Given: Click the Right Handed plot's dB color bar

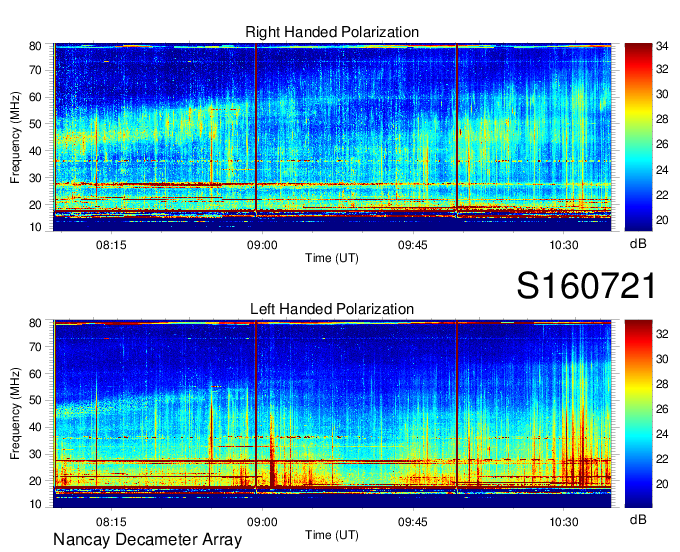Looking at the screenshot, I should [x=638, y=137].
